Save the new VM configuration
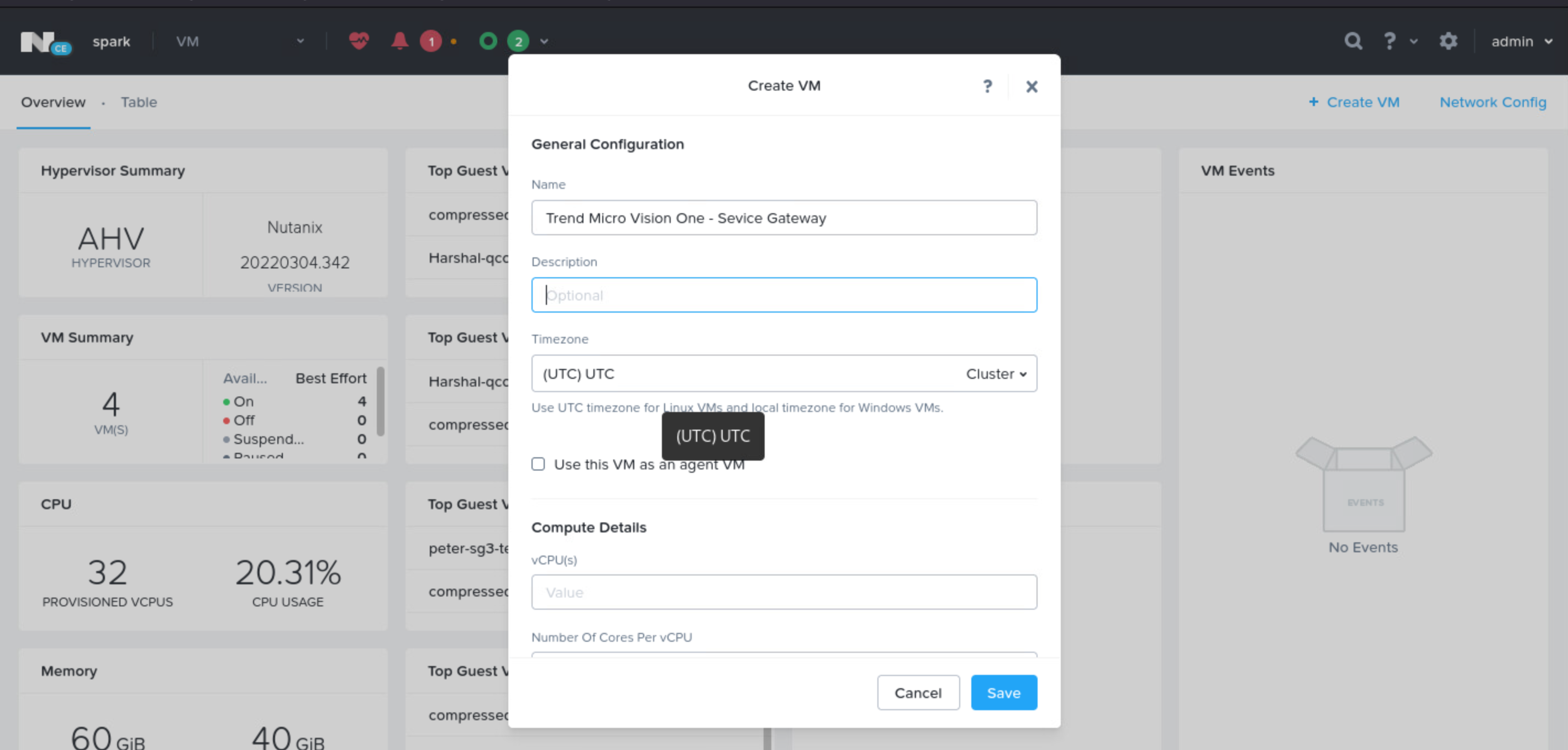Screen dimensions: 1568x750 (x=1003, y=692)
